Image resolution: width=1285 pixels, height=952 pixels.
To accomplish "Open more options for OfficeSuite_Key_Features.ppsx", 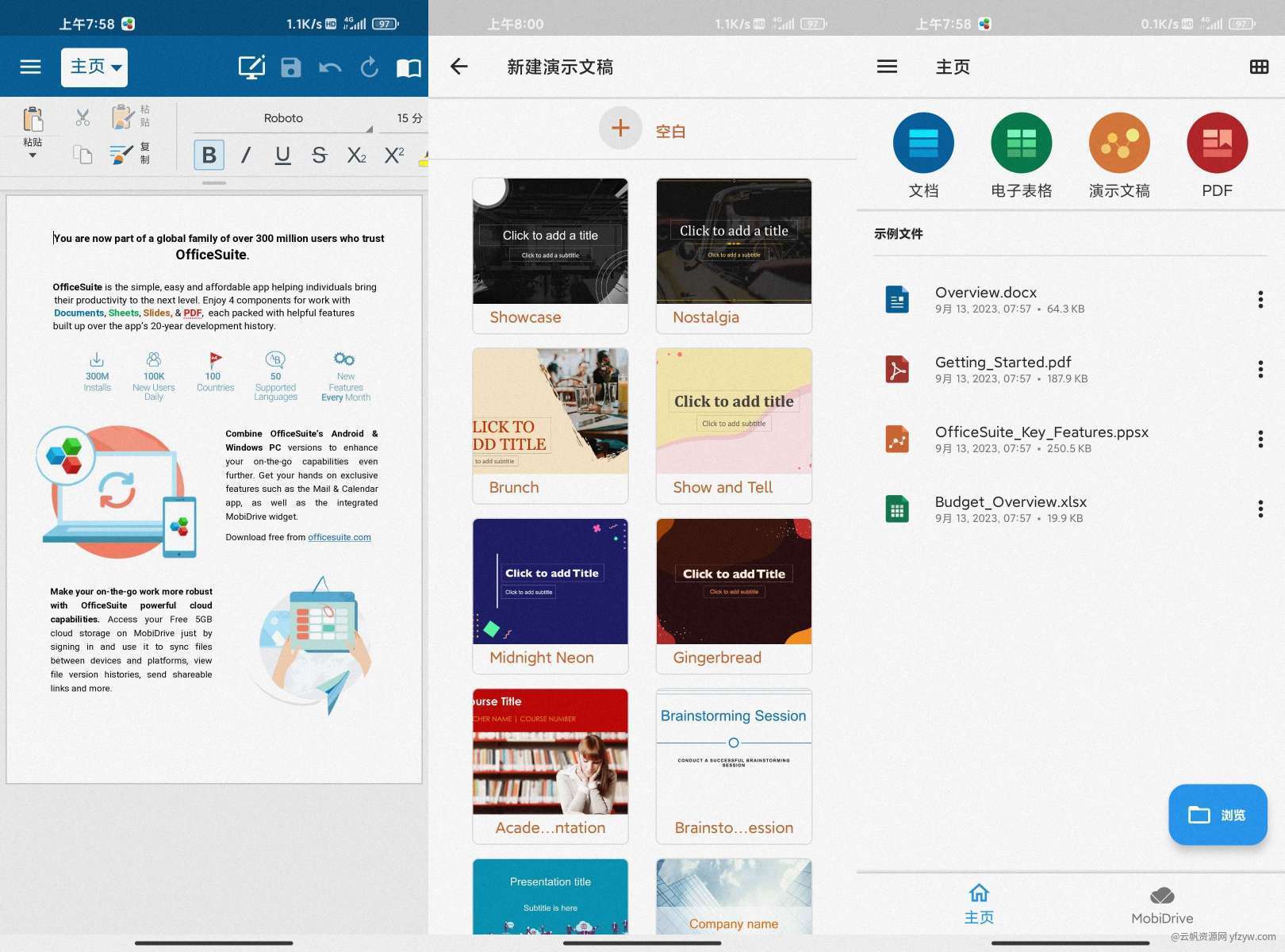I will coord(1260,440).
